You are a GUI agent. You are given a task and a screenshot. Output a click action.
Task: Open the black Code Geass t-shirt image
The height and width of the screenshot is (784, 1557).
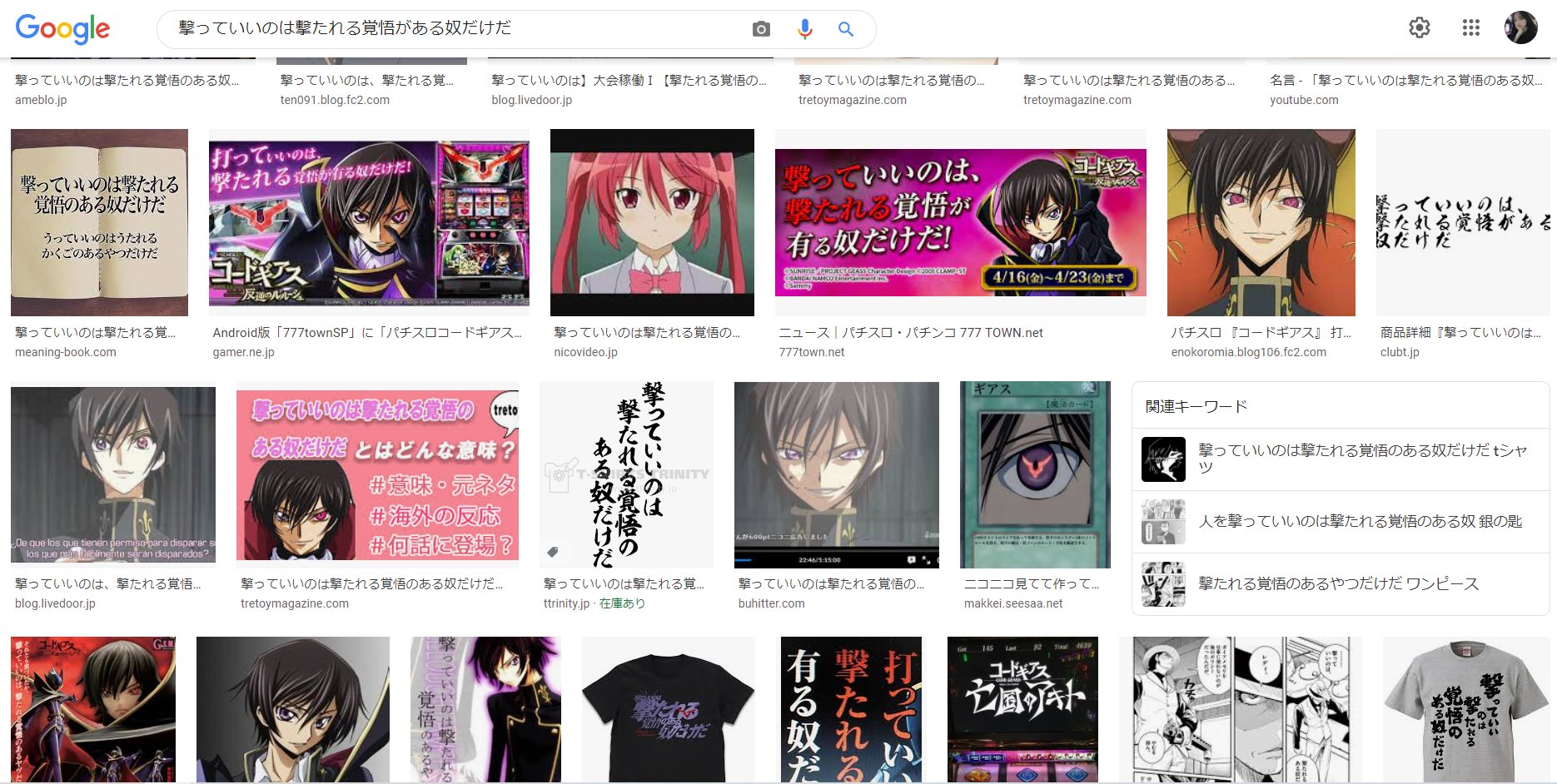(669, 709)
